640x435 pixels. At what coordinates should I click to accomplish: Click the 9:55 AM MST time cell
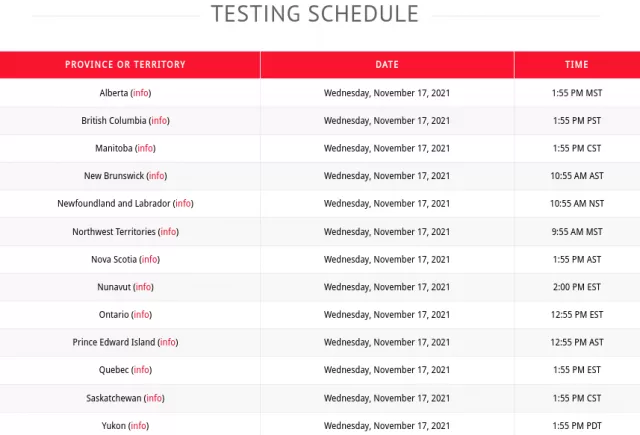577,232
